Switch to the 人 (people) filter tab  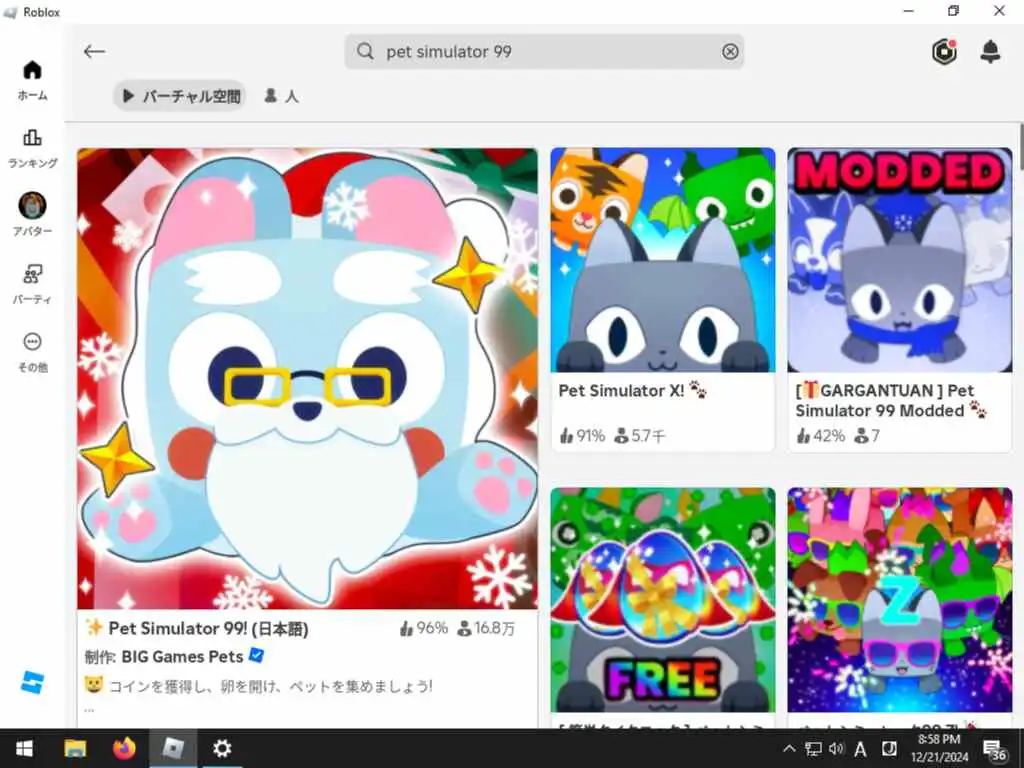coord(281,96)
